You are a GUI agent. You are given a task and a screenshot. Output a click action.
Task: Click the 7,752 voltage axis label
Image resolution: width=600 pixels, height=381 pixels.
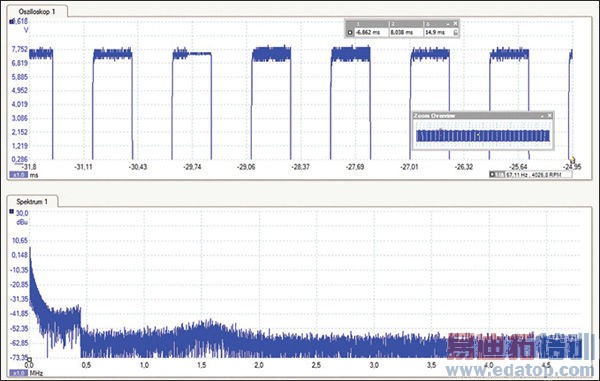pyautogui.click(x=20, y=49)
